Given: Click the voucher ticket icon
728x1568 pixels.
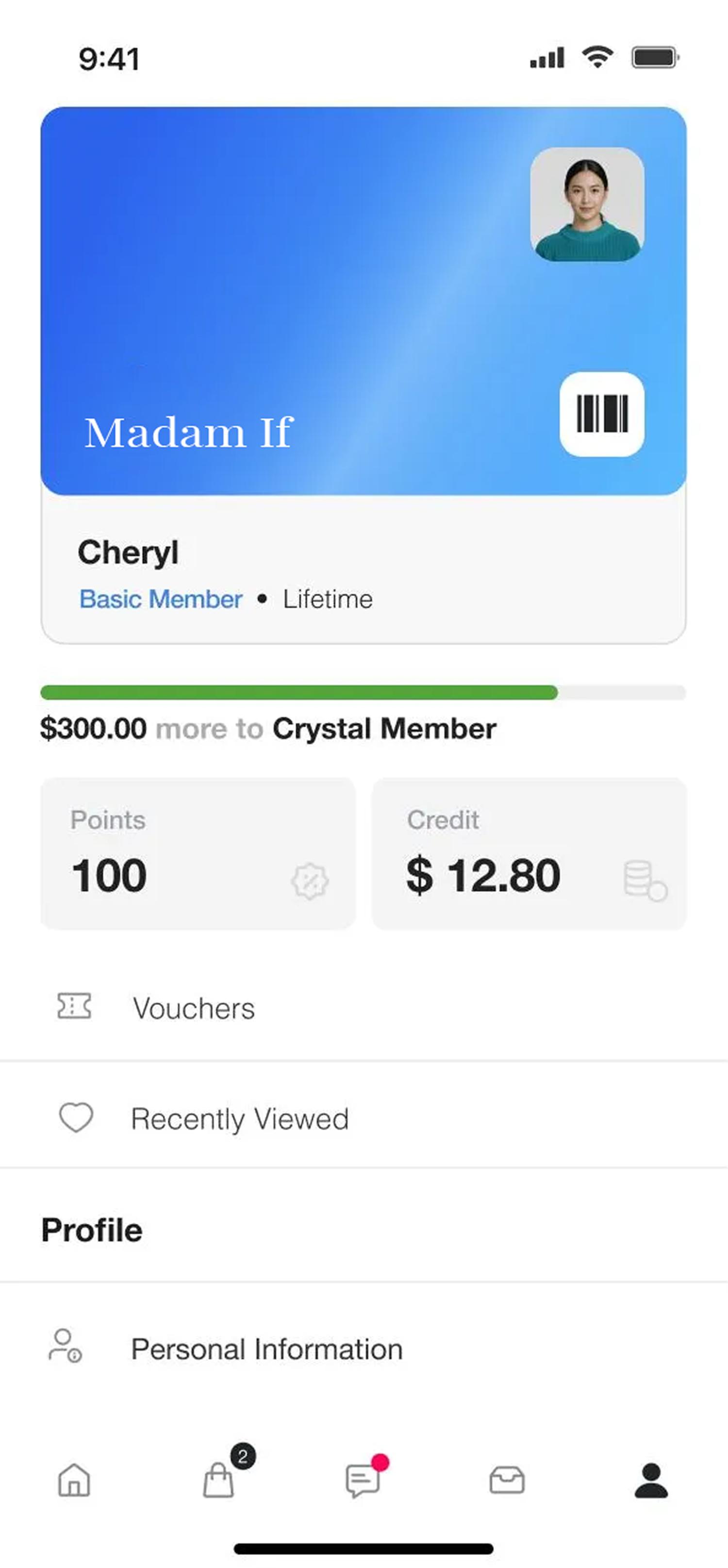Looking at the screenshot, I should tap(74, 1006).
